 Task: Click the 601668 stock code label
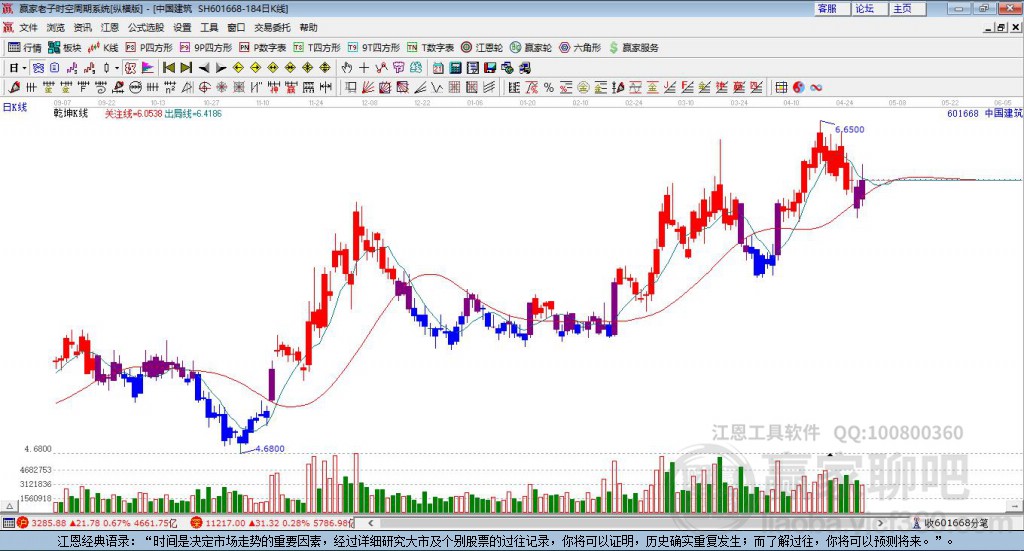(x=963, y=114)
